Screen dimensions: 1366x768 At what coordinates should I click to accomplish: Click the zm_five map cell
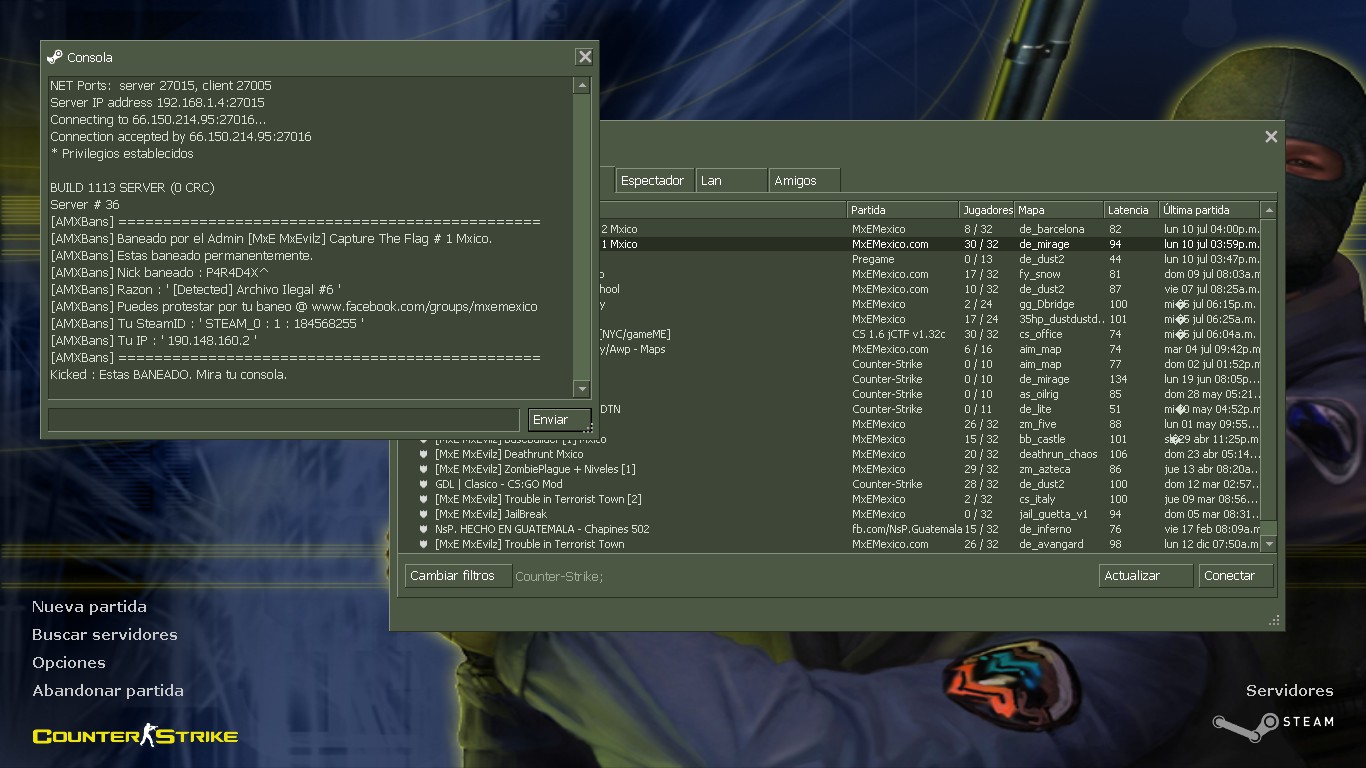point(1037,424)
